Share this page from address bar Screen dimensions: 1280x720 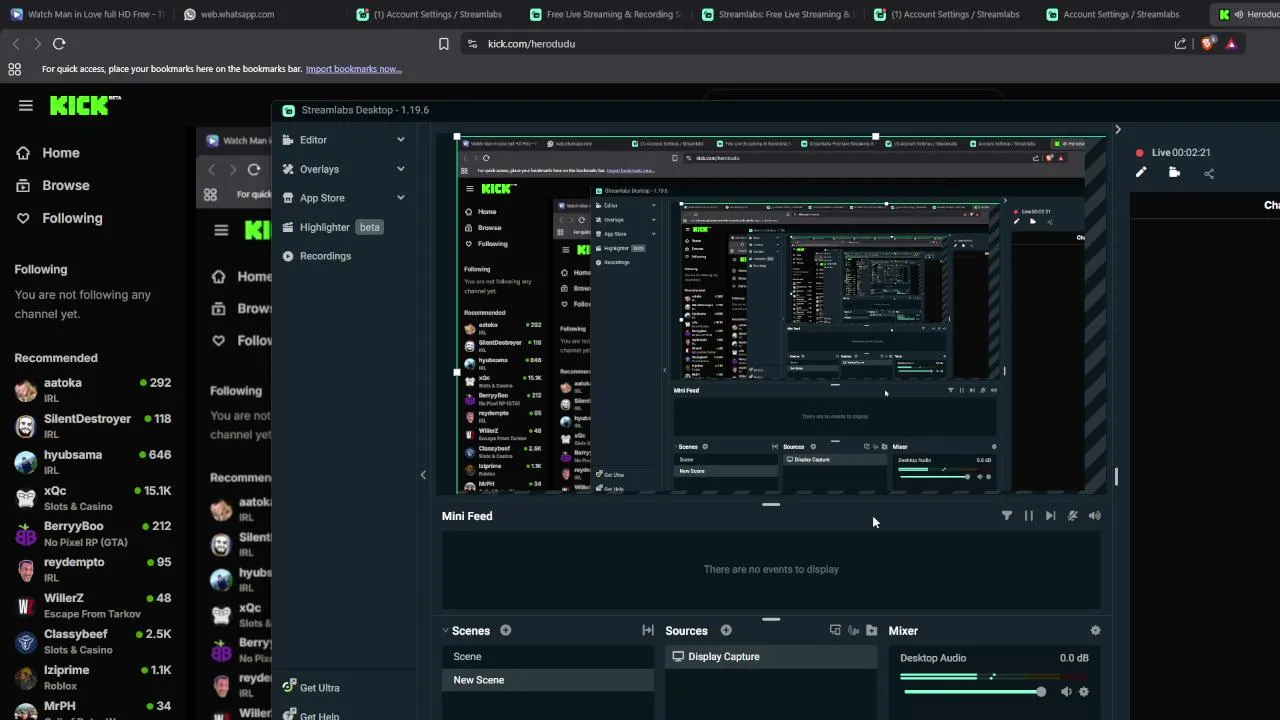tap(1180, 44)
